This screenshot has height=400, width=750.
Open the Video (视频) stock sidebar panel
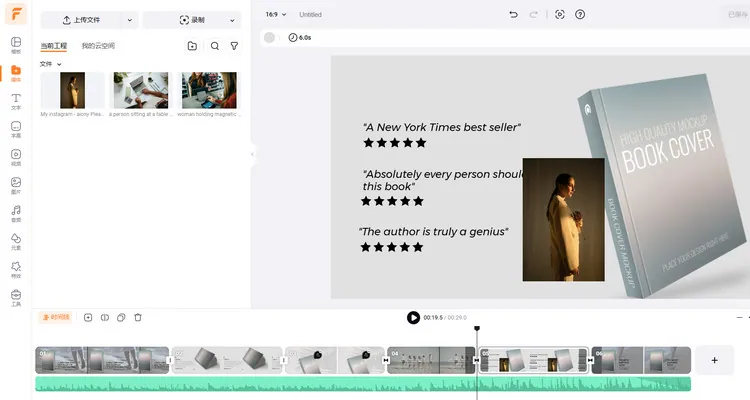click(x=16, y=157)
